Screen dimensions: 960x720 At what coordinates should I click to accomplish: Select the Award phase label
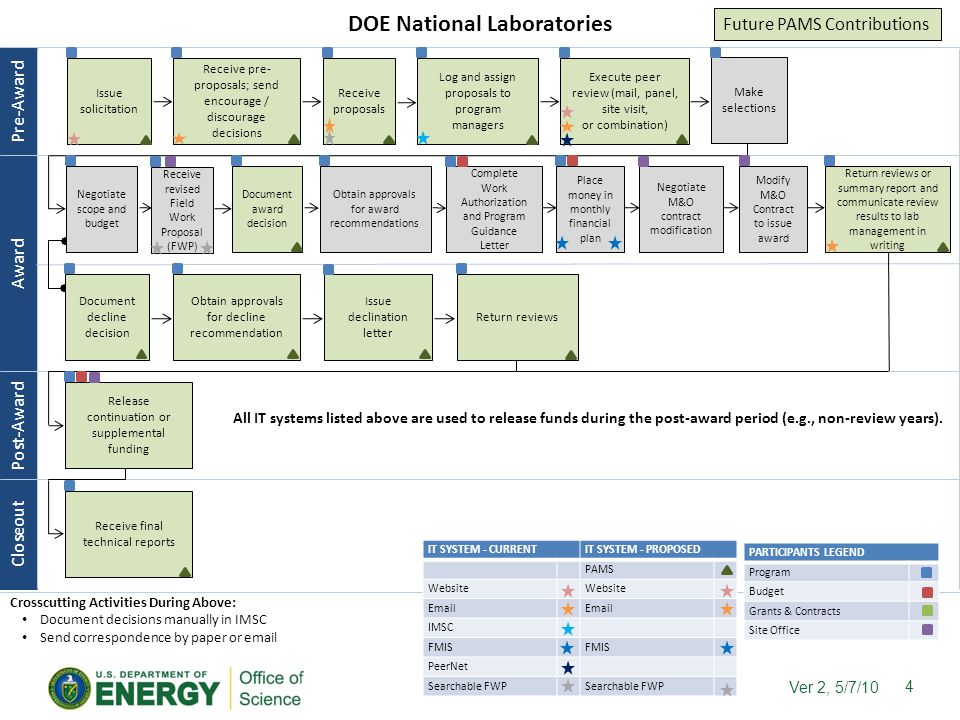(x=18, y=263)
